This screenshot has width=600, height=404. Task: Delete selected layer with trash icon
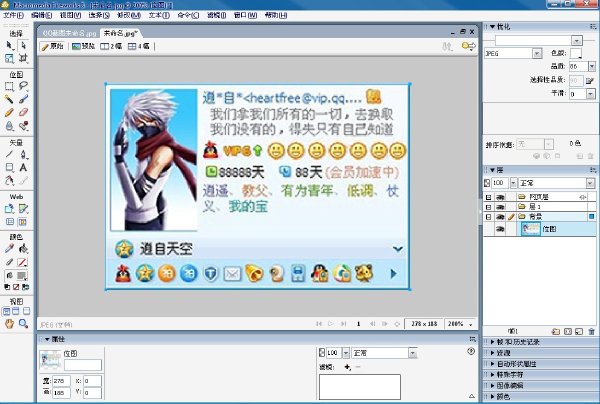592,331
